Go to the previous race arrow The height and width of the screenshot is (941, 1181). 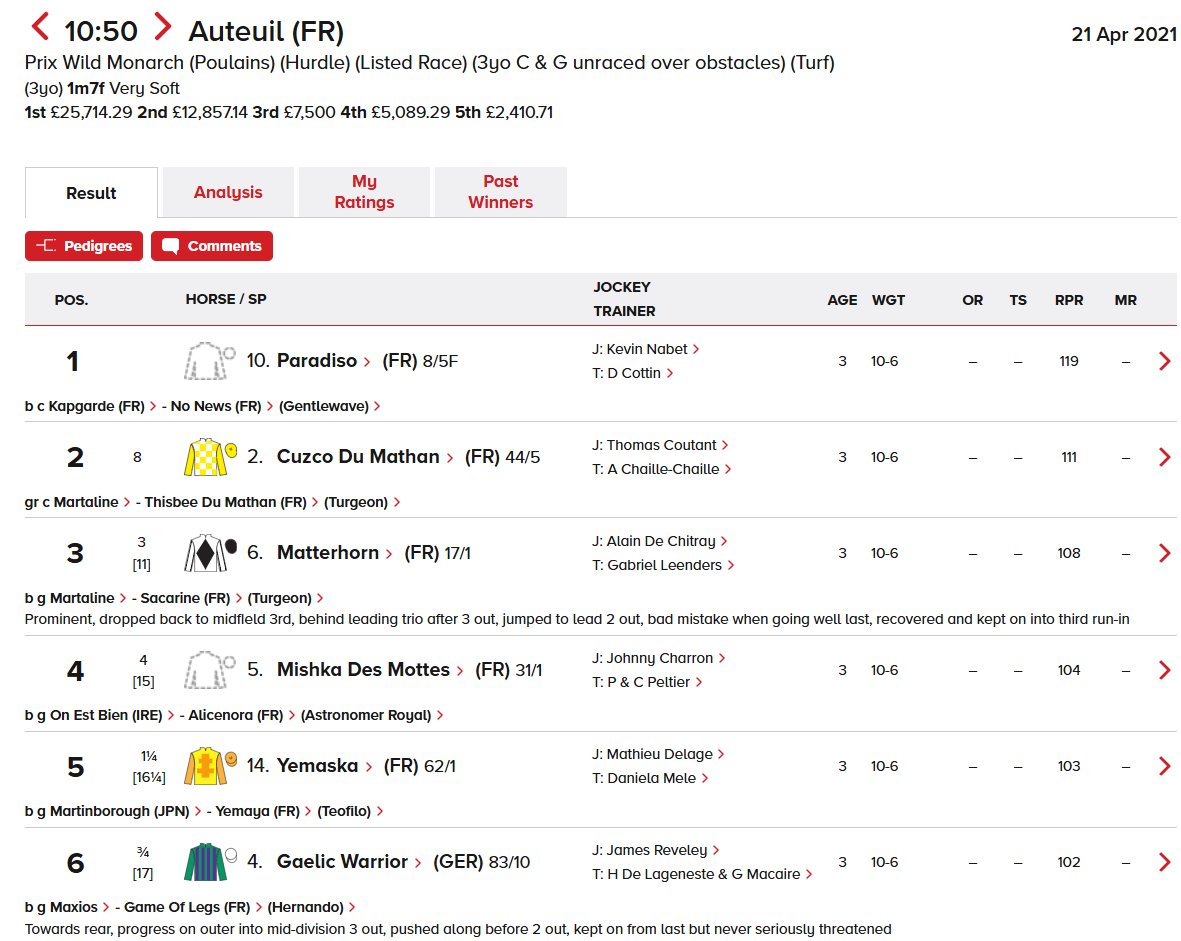[40, 27]
